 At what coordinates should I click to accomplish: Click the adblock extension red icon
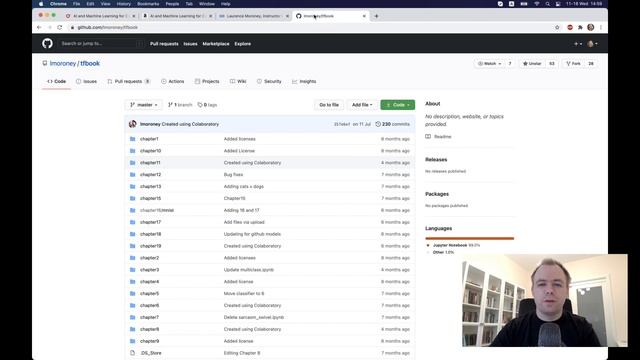coord(570,27)
